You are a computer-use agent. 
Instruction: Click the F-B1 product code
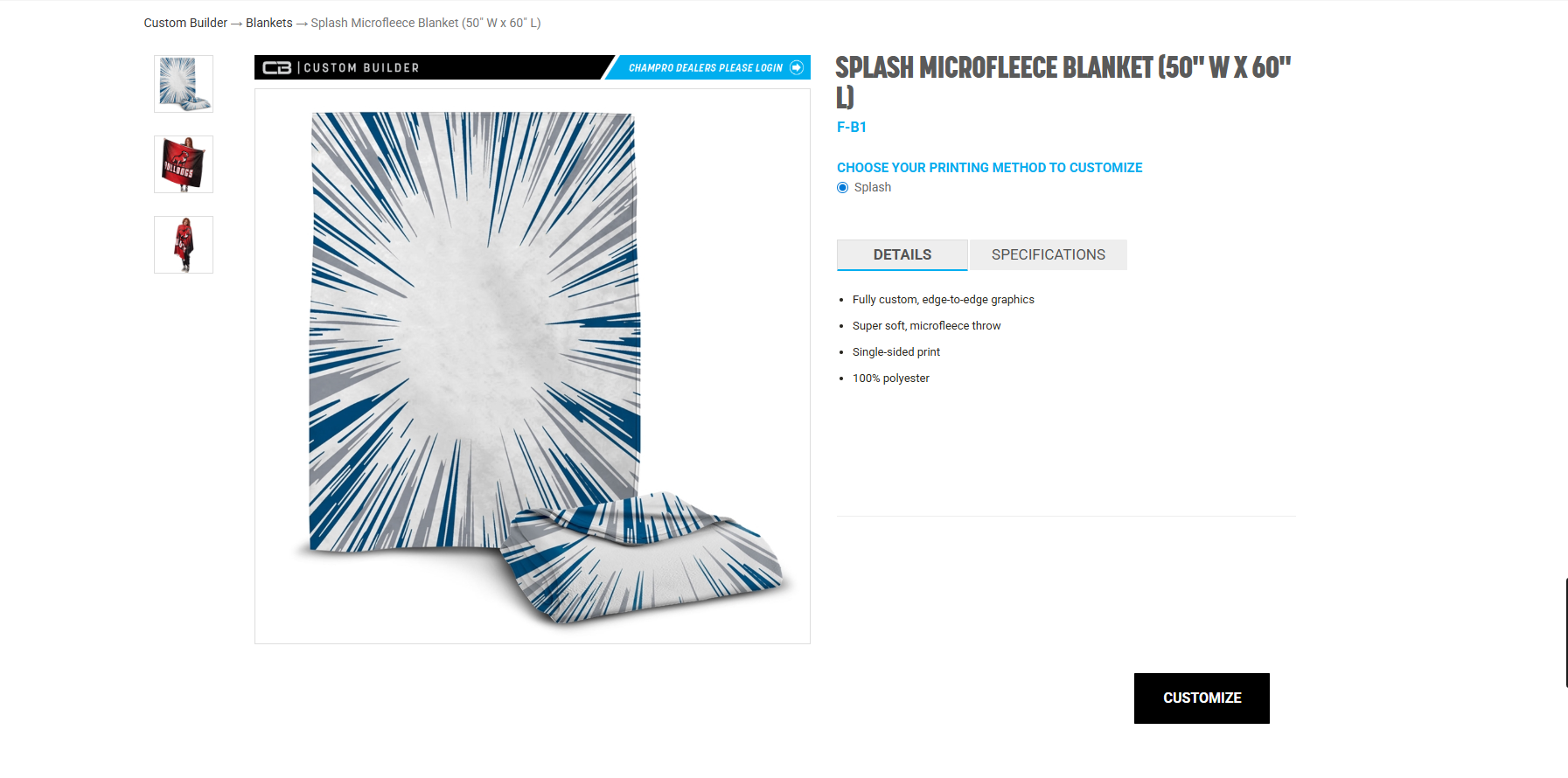pos(852,127)
